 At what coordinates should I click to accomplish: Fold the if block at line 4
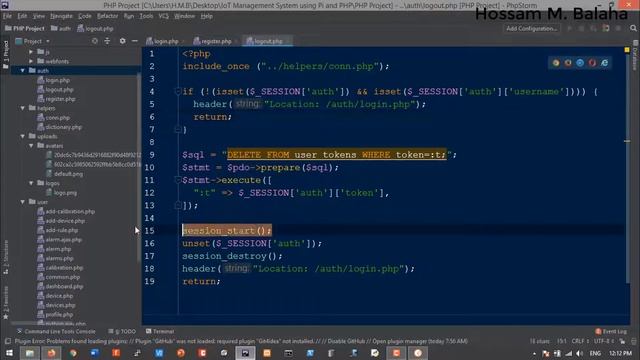(x=178, y=92)
